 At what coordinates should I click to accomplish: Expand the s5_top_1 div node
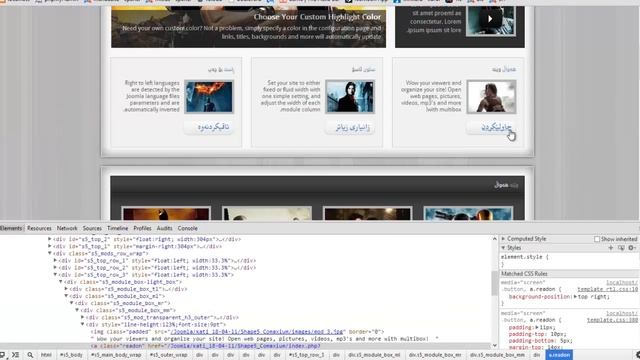(50, 246)
